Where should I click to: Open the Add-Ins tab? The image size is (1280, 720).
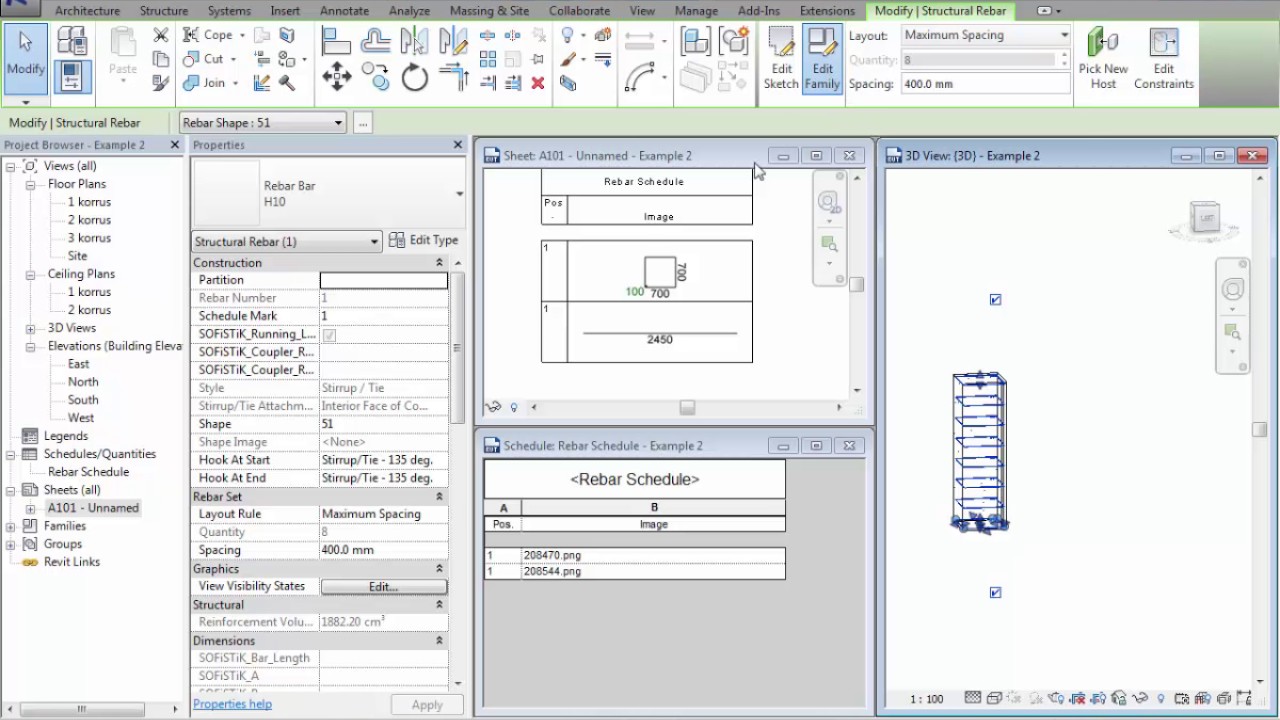pos(759,11)
